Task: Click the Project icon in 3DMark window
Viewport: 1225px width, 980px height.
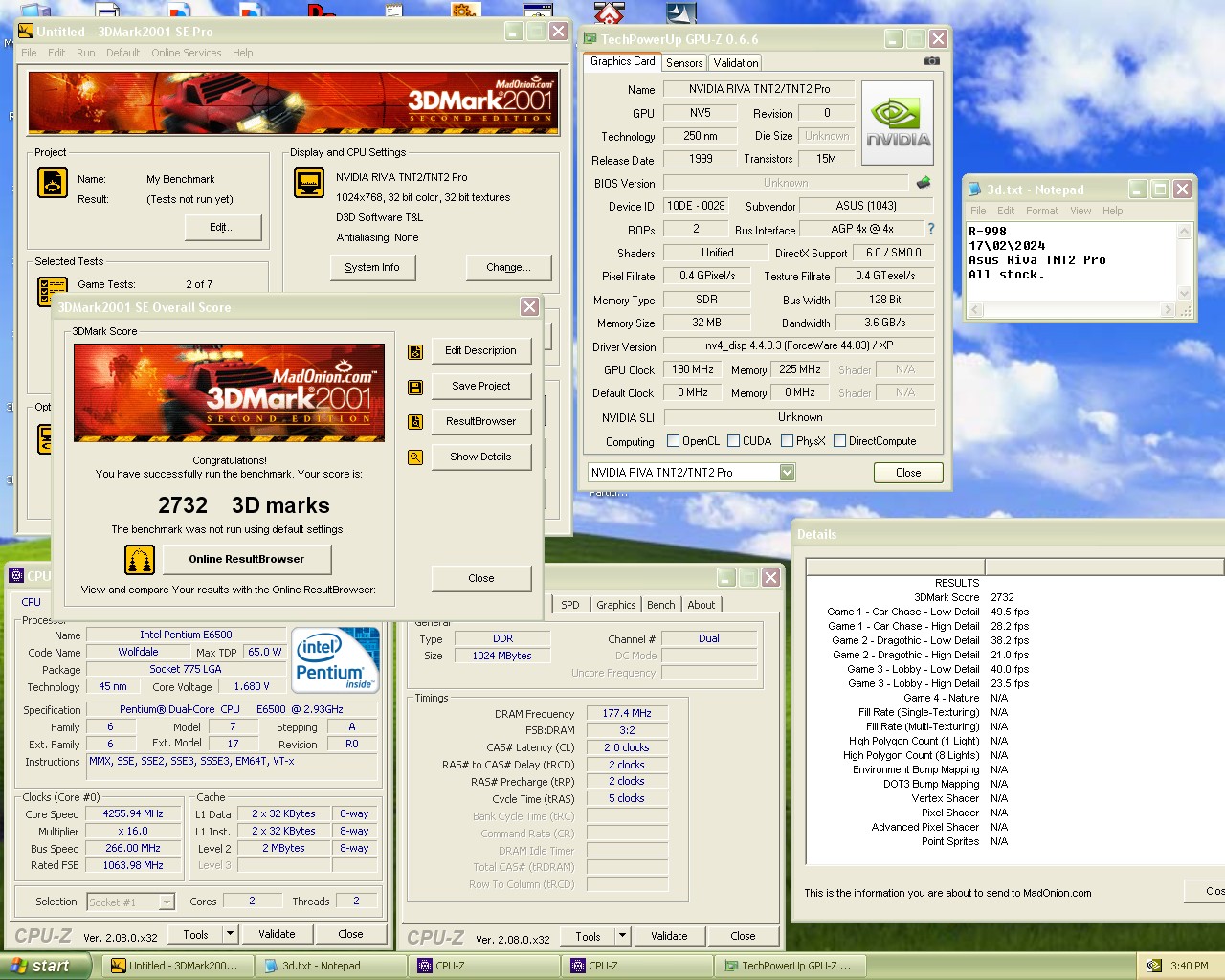Action: pyautogui.click(x=53, y=182)
